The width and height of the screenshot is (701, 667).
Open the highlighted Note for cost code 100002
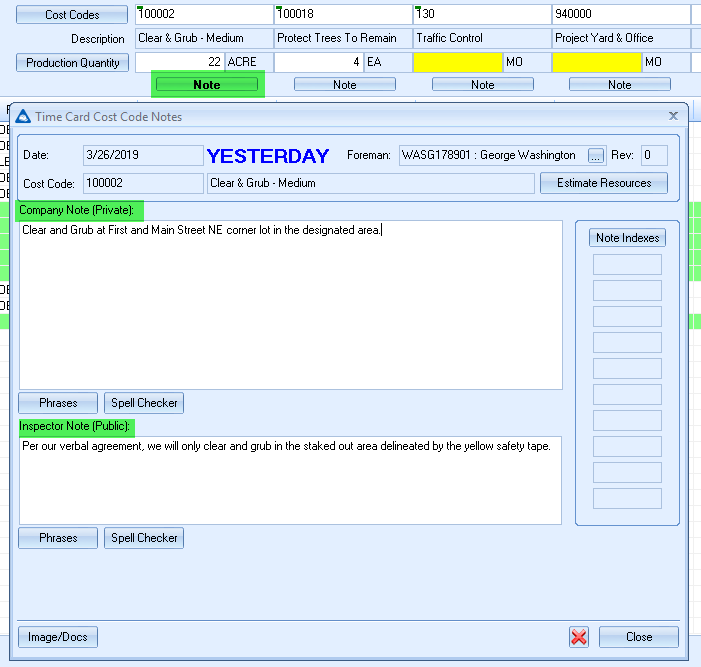tap(207, 84)
